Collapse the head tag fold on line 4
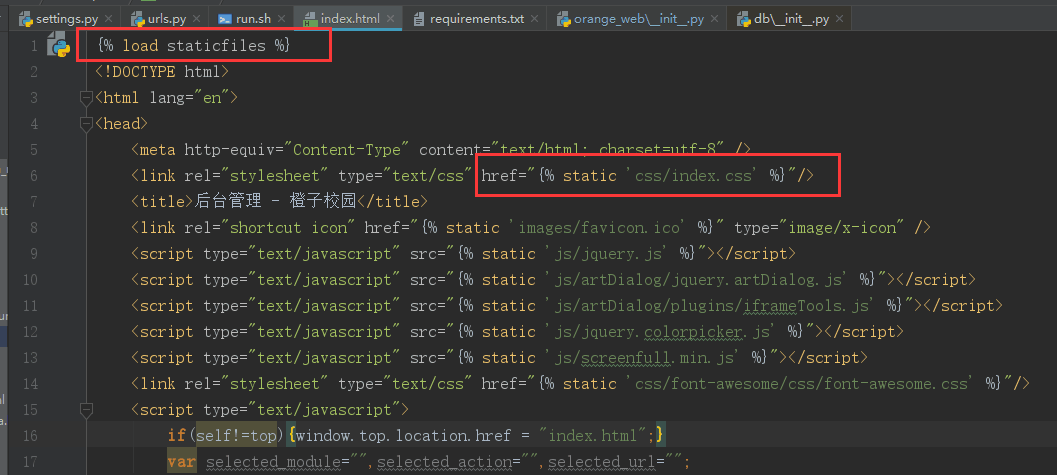Screen dimensions: 1057x475 coord(85,124)
